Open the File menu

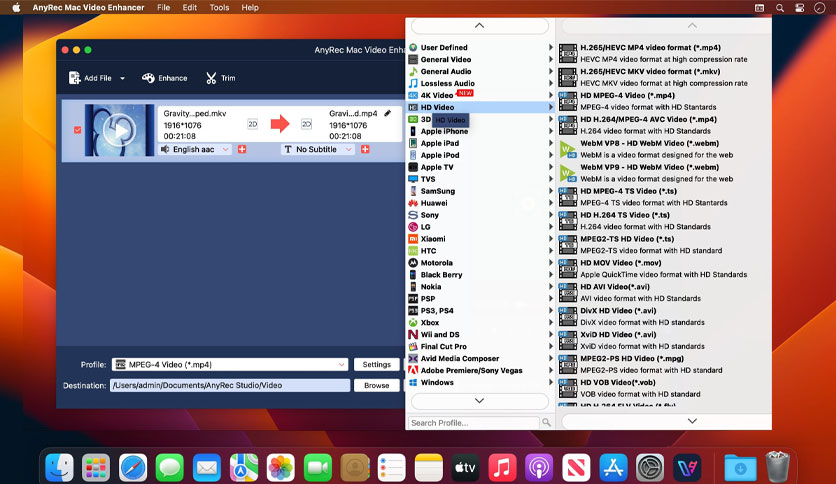164,7
